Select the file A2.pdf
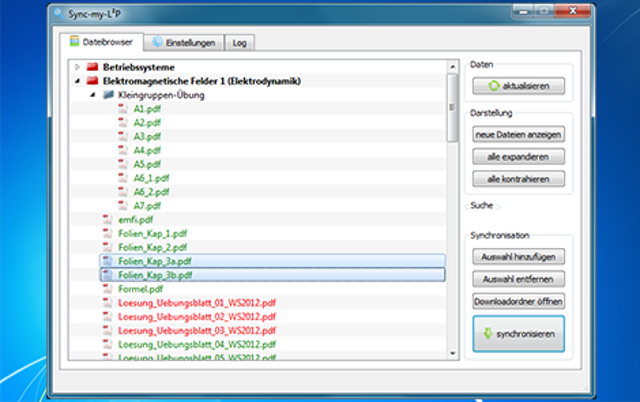Image resolution: width=640 pixels, height=402 pixels. click(x=147, y=123)
